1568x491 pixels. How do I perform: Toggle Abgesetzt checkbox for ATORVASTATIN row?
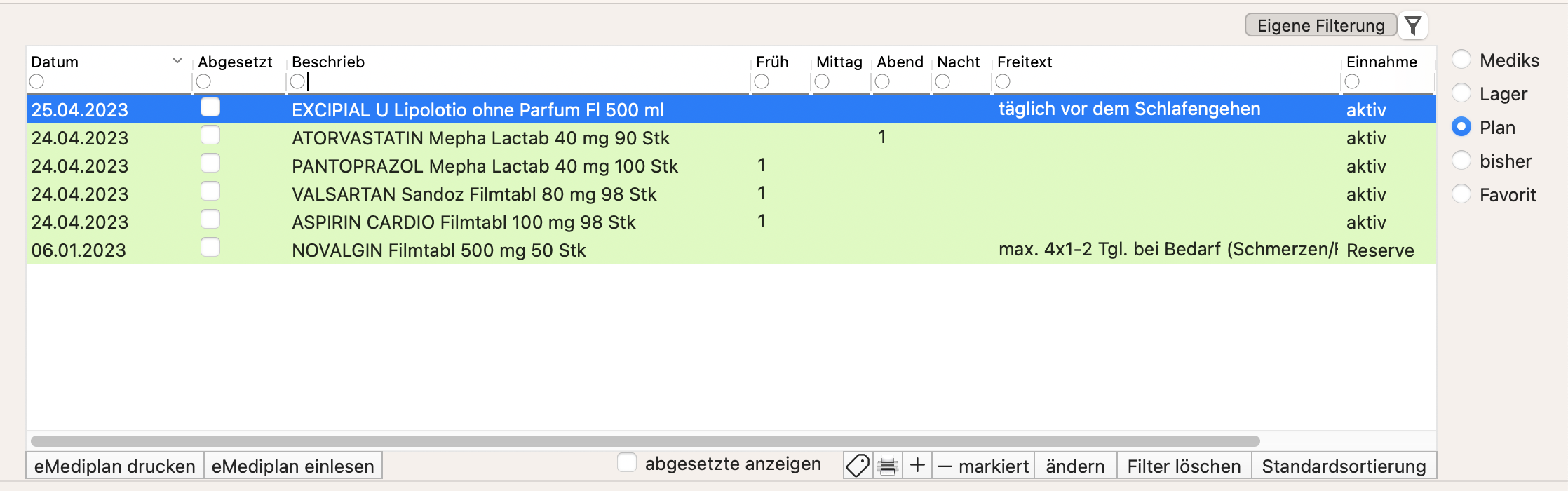[210, 135]
